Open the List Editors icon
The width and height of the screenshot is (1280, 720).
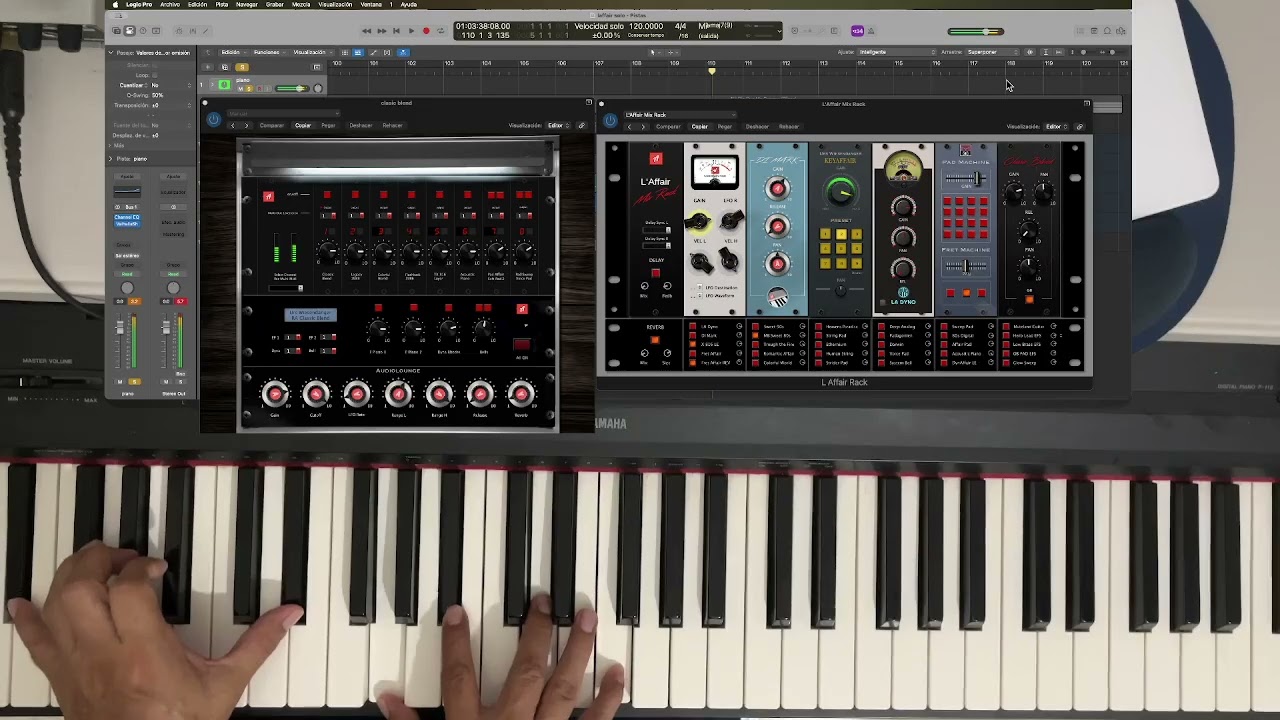pyautogui.click(x=1080, y=31)
